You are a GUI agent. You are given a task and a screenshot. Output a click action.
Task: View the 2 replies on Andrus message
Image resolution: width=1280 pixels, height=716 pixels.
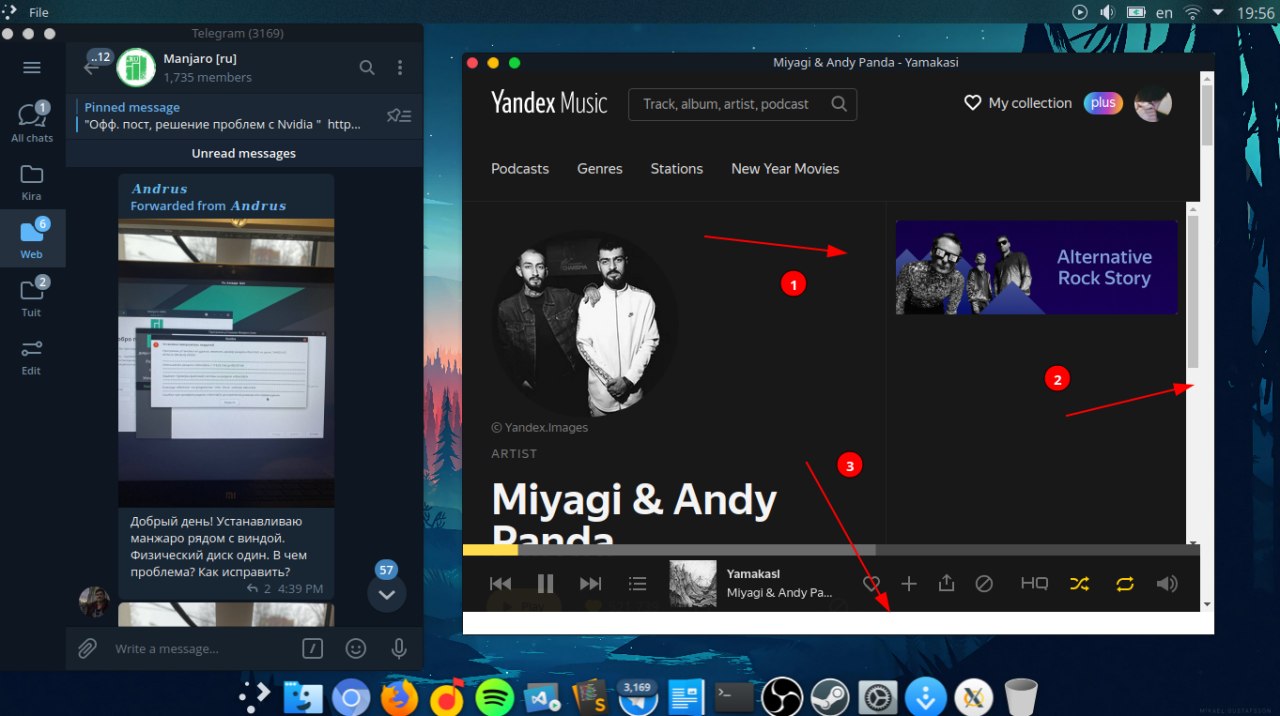point(259,589)
